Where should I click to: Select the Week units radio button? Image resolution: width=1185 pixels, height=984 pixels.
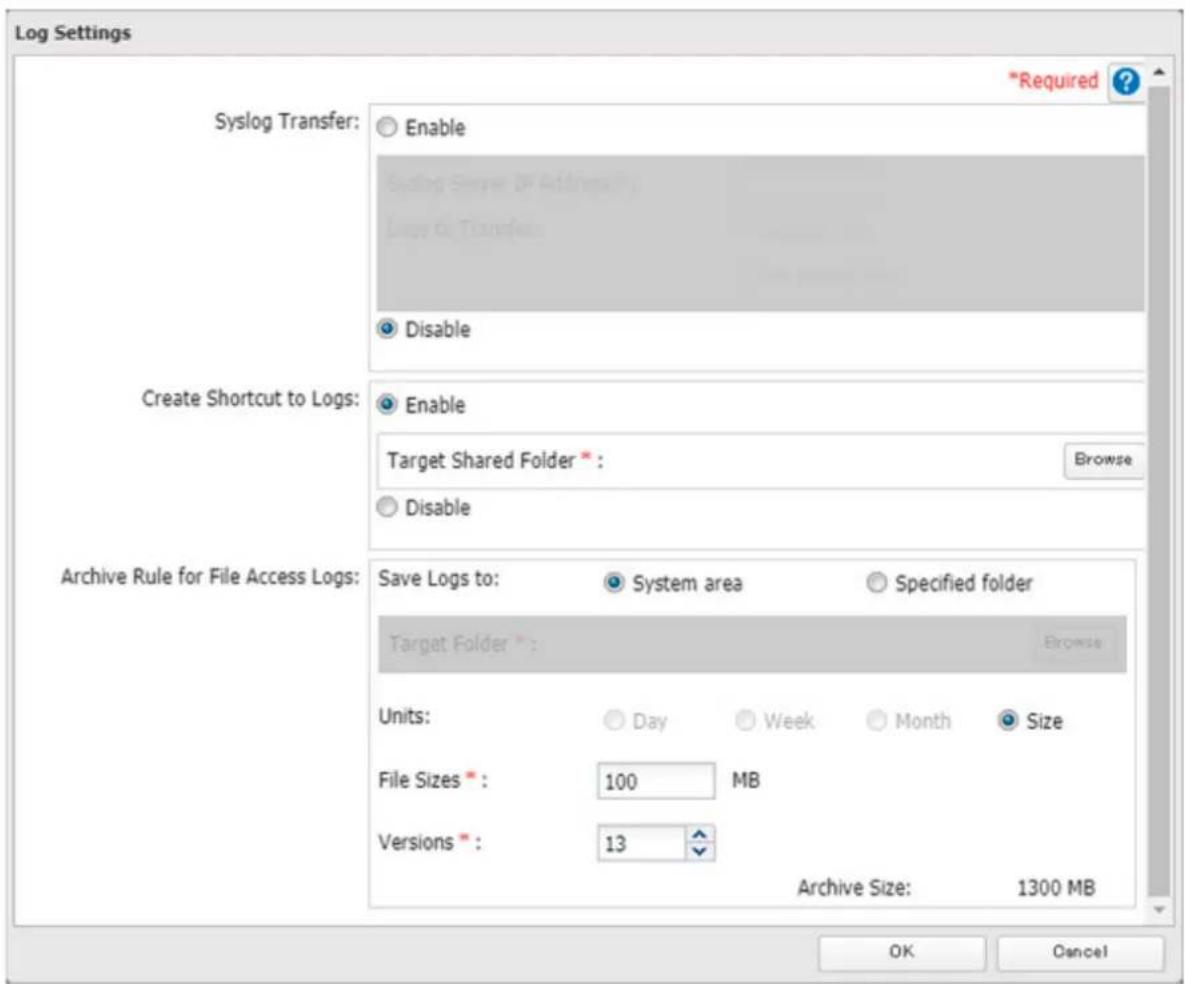[745, 720]
